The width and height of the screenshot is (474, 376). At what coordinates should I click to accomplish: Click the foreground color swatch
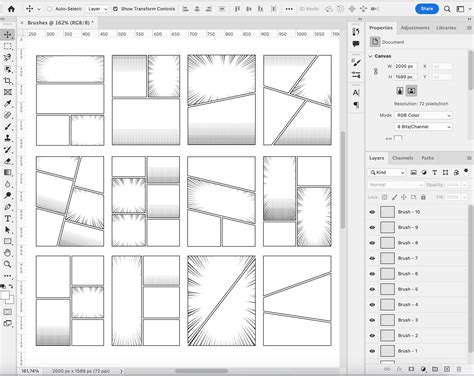point(5,295)
